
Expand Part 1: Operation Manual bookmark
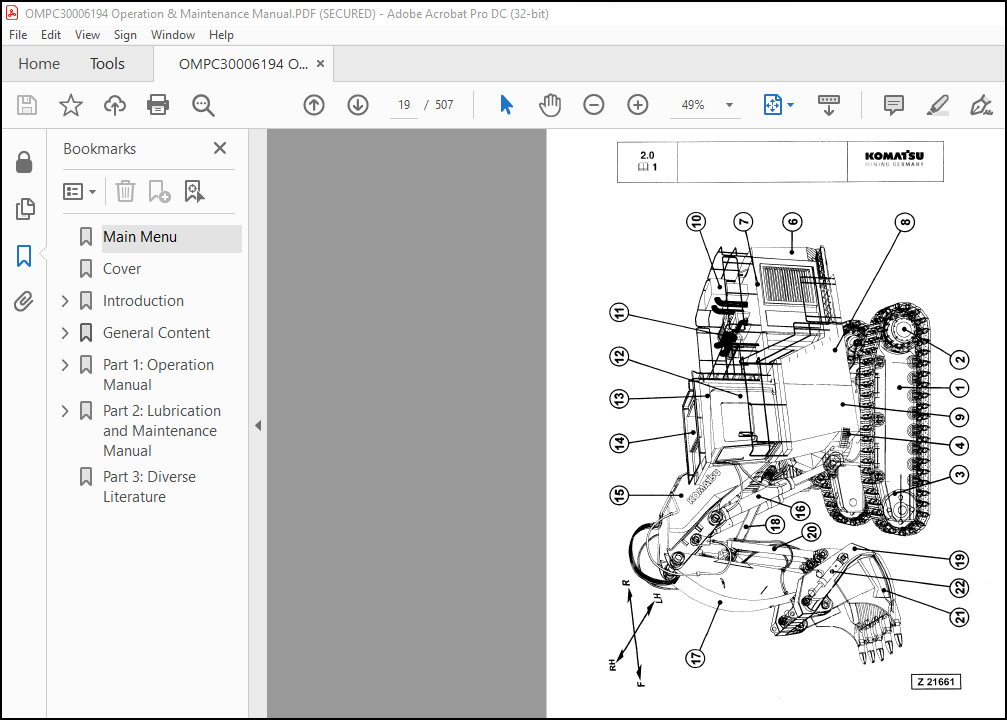coord(65,365)
